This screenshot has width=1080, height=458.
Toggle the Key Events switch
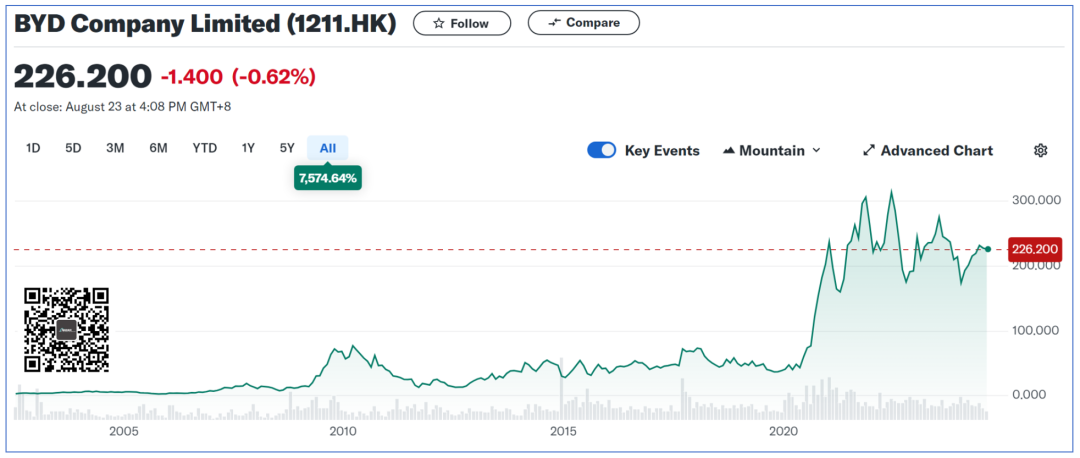tap(602, 150)
